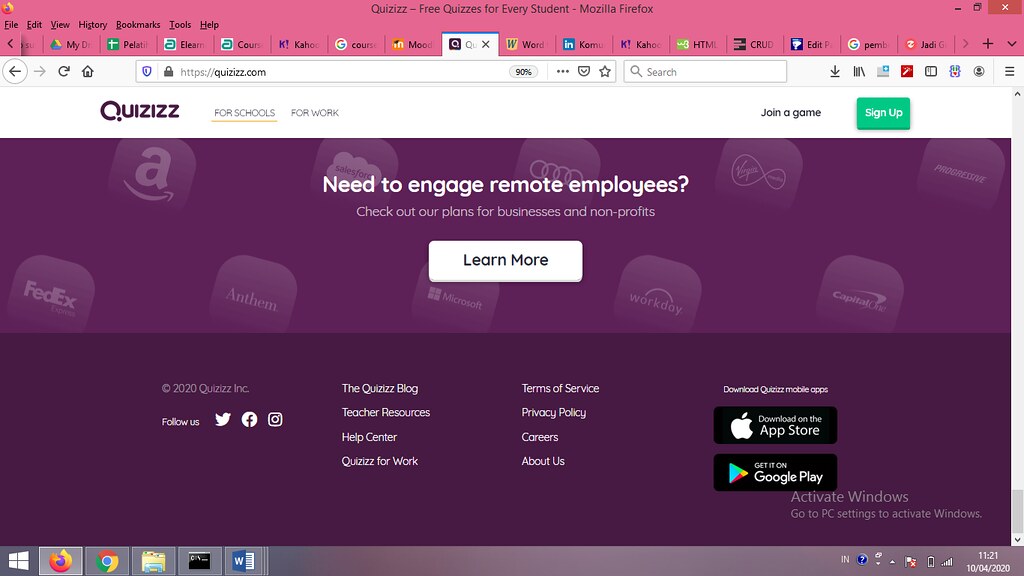Open the Teacher Resources footer link
Screen dimensions: 1024x576
tap(385, 413)
